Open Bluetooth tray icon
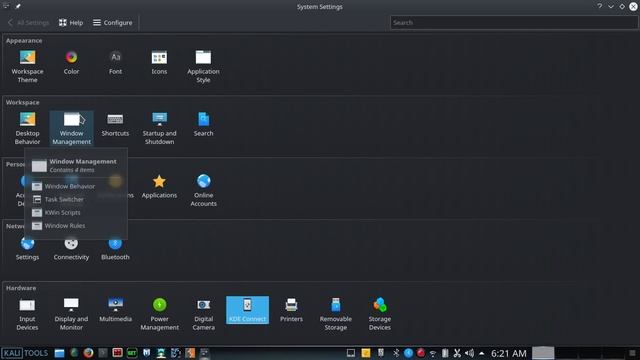Viewport: 640px width, 360px height. pos(396,353)
